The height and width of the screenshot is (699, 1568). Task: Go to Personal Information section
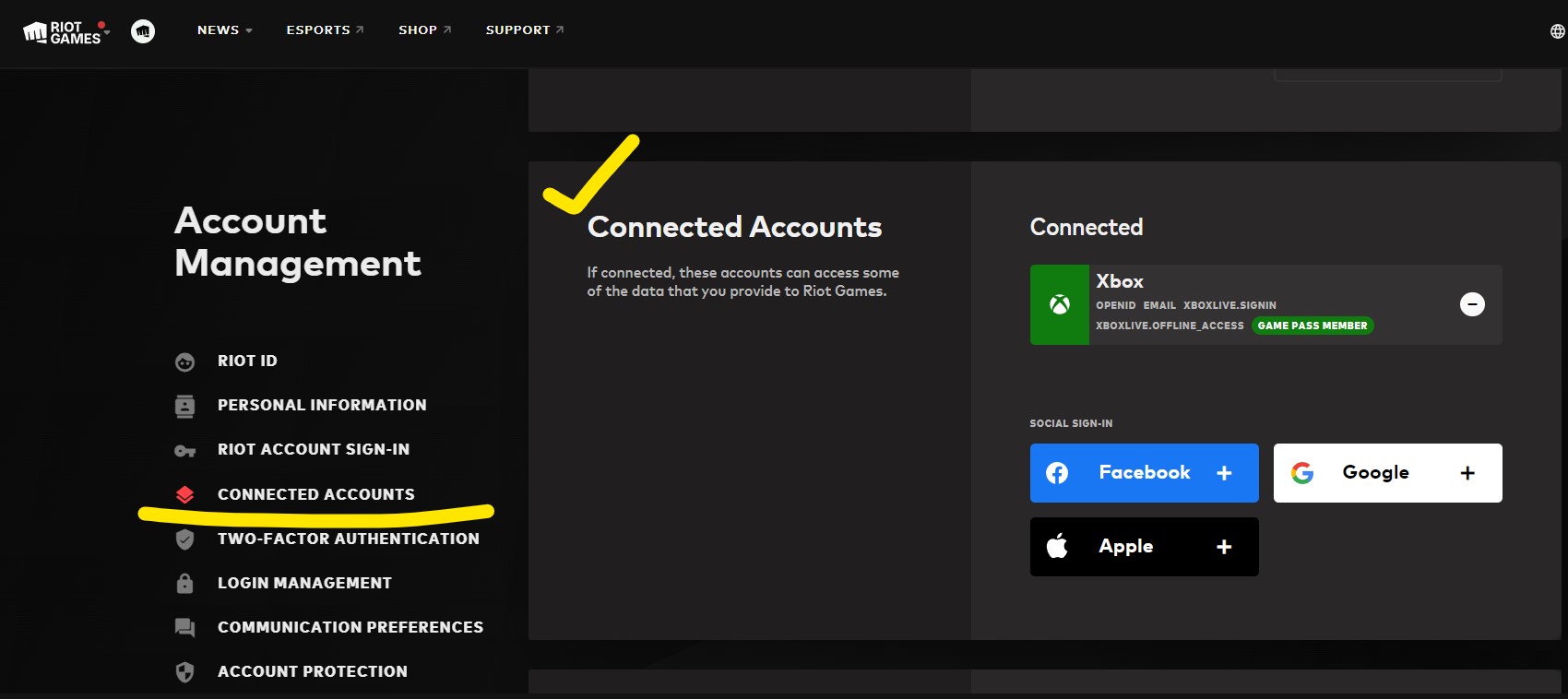pyautogui.click(x=322, y=405)
